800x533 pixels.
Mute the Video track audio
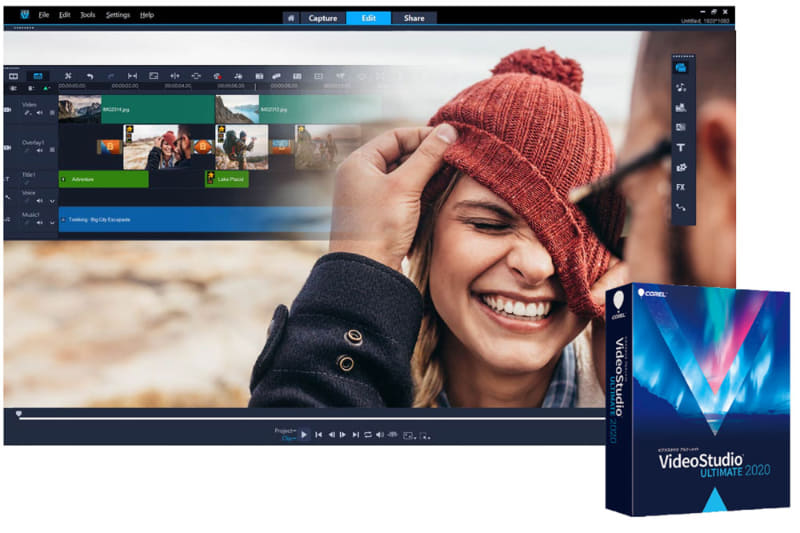tap(39, 113)
